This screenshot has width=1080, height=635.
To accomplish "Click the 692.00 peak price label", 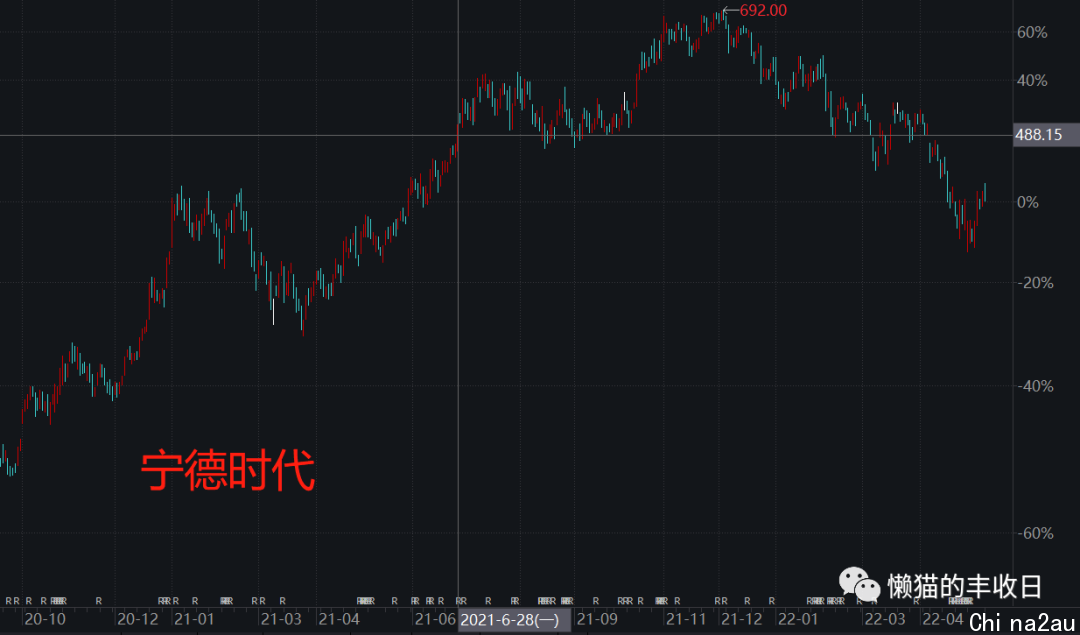I will click(x=762, y=10).
